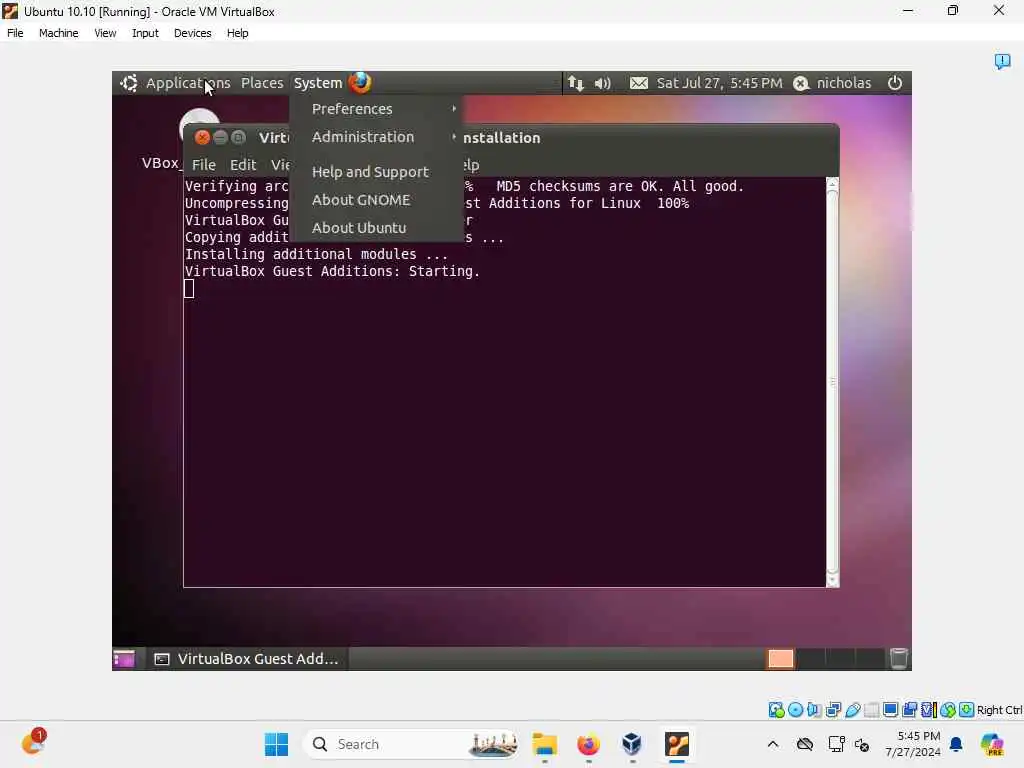Screen dimensions: 1024x768
Task: Click the tray OneDrive cloud icon
Action: coord(805,744)
